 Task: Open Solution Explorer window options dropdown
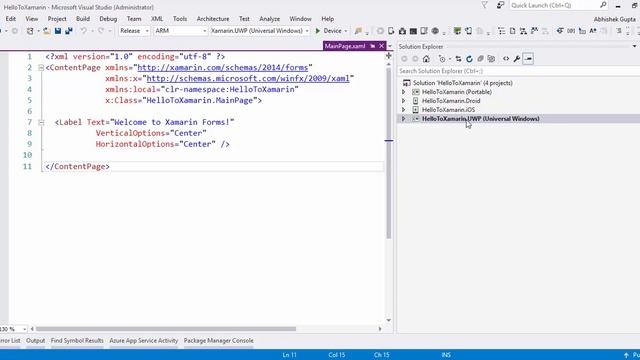[634, 47]
